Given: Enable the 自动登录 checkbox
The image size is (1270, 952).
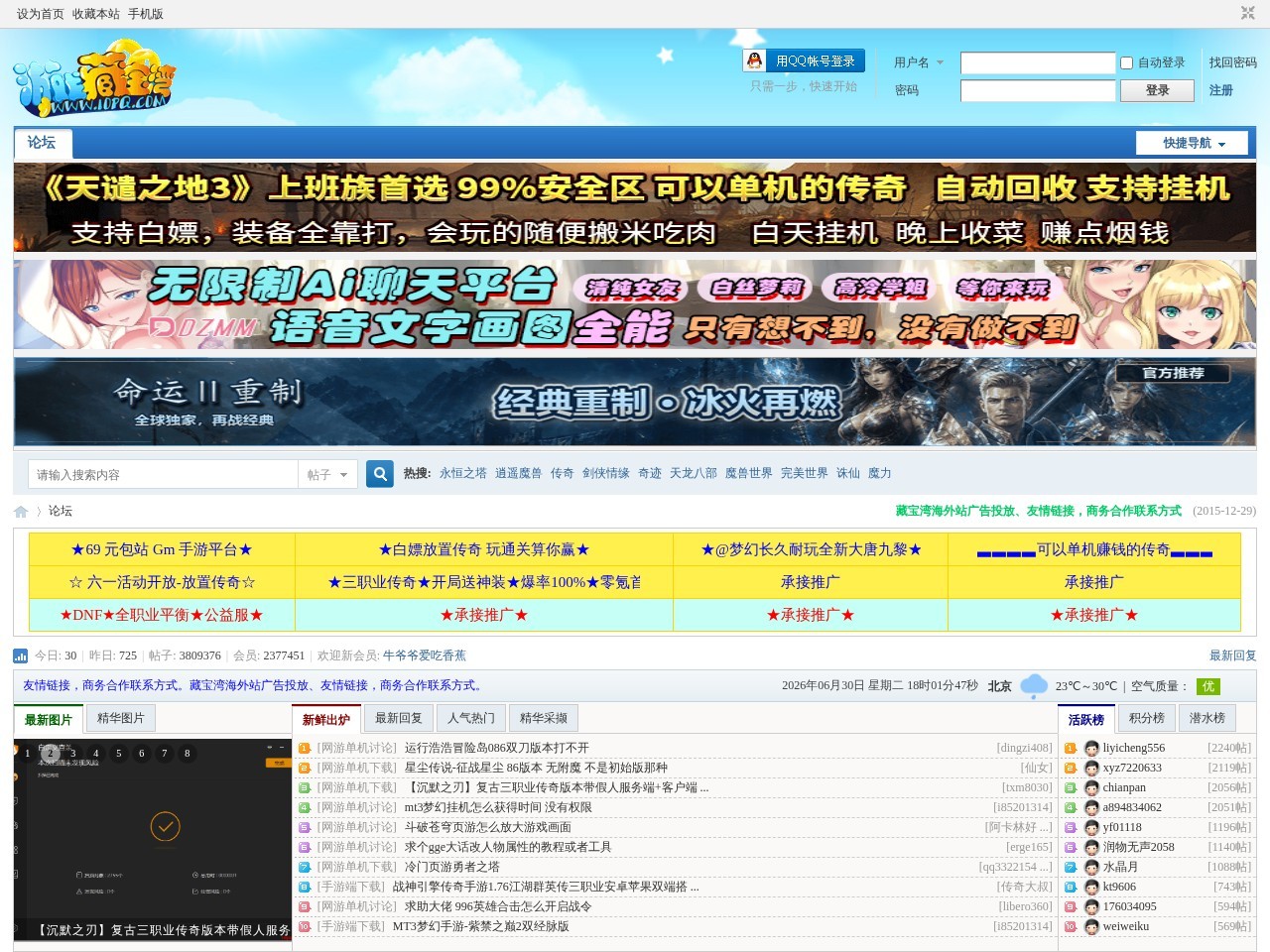Looking at the screenshot, I should [1127, 62].
